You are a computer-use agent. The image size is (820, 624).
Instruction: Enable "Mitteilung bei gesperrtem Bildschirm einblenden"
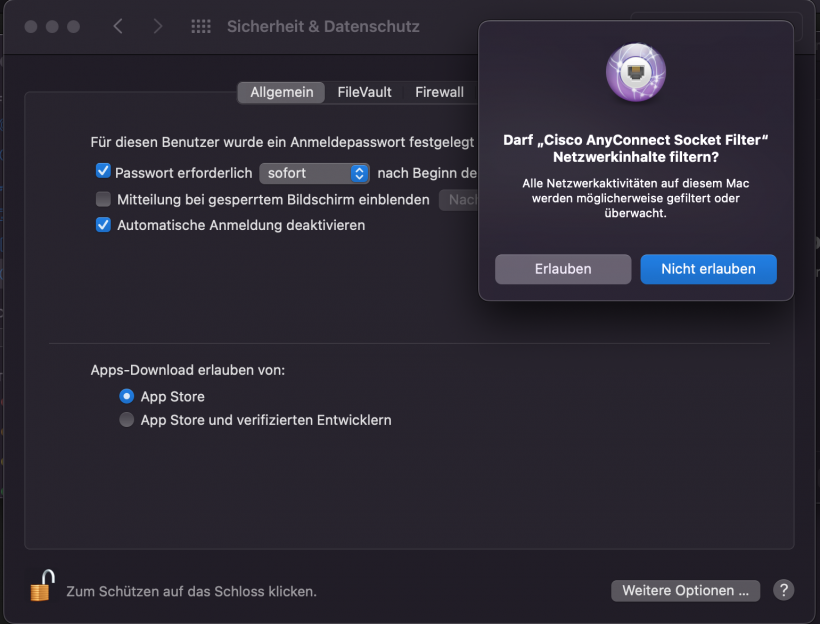click(x=103, y=199)
